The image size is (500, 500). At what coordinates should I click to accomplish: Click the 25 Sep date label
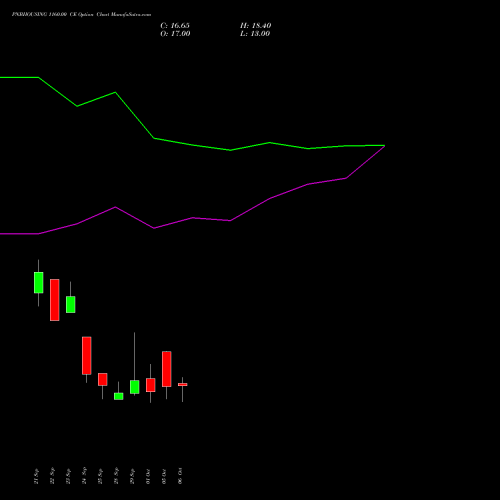100,476
